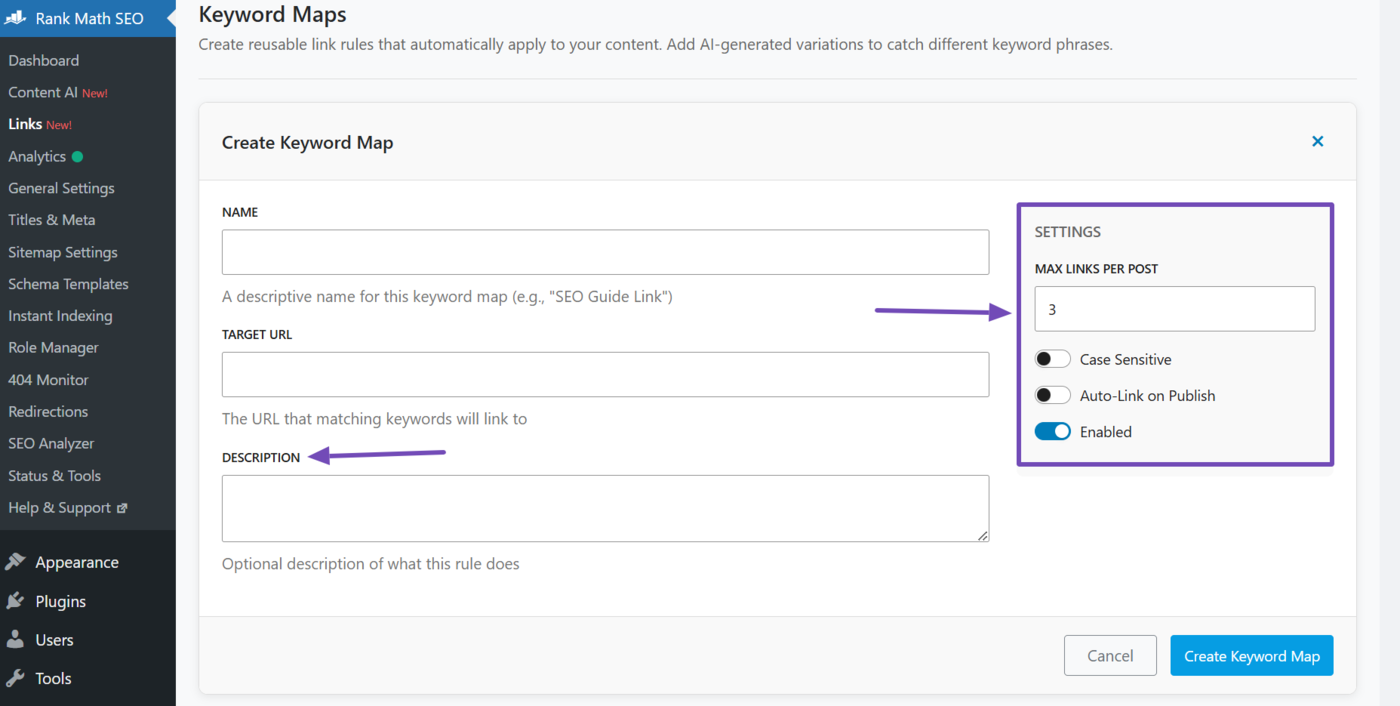Open Help & Support
Image resolution: width=1400 pixels, height=706 pixels.
pos(60,507)
